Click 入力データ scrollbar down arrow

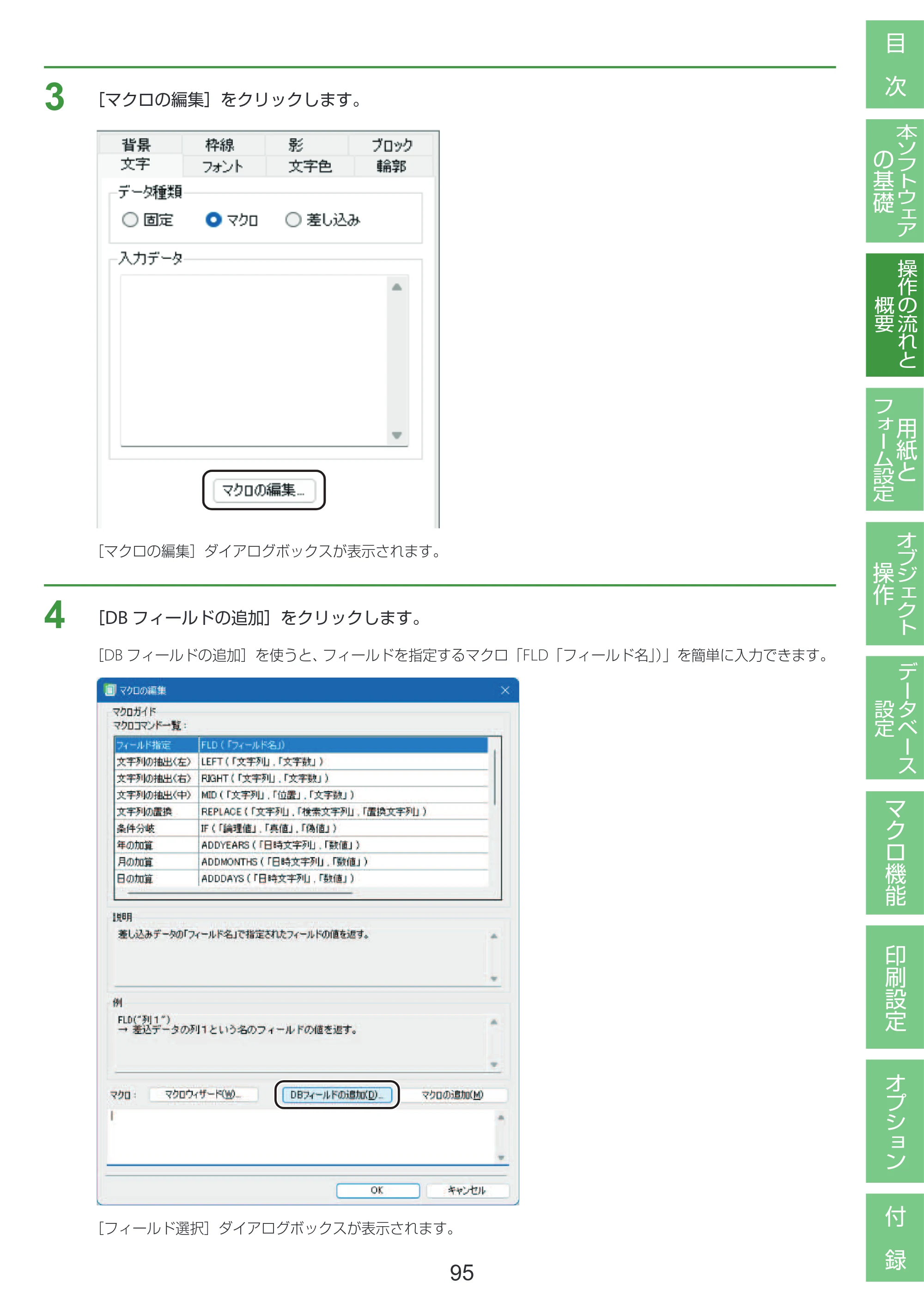point(397,435)
